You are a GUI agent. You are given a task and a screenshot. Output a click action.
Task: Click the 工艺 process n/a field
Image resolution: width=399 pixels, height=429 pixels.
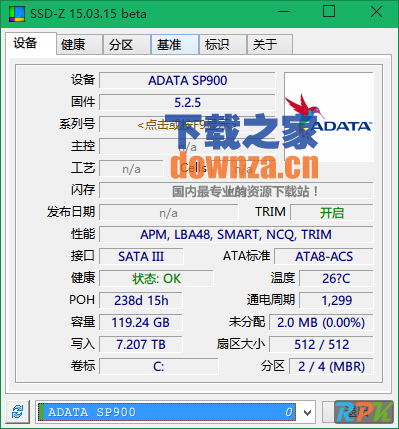(x=131, y=168)
